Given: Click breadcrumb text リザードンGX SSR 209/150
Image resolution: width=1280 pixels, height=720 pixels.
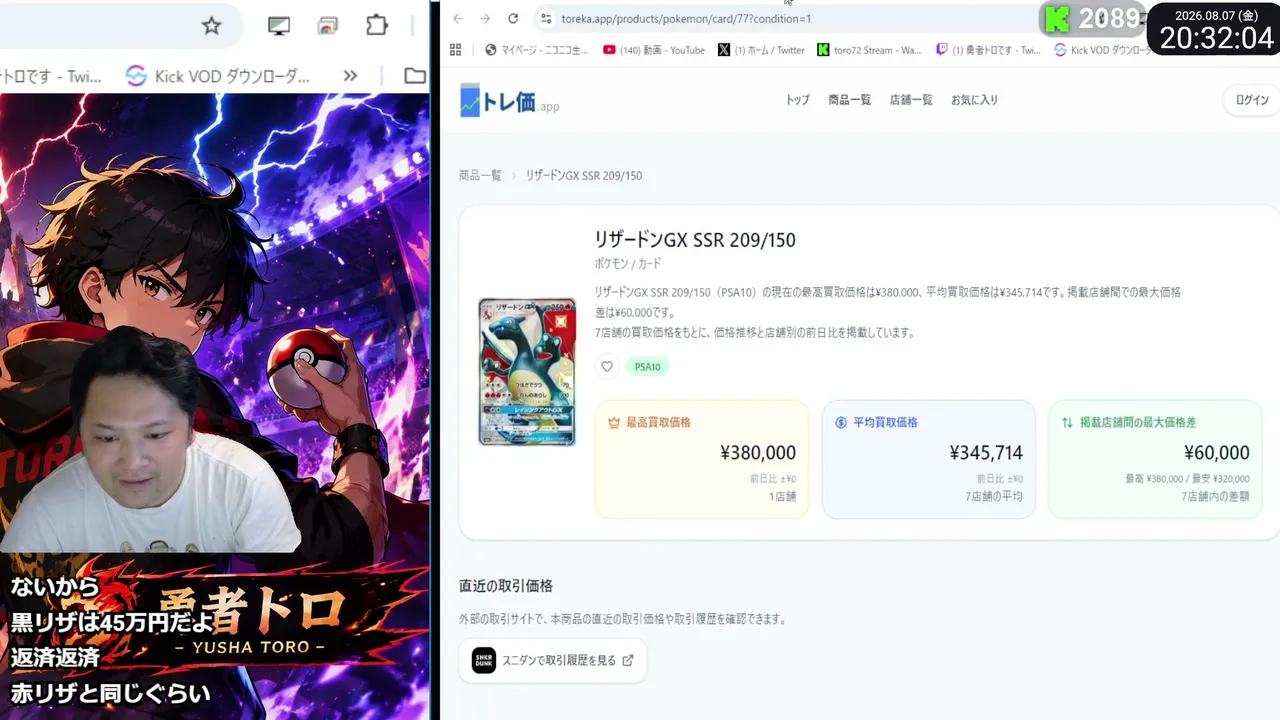Looking at the screenshot, I should click(584, 175).
